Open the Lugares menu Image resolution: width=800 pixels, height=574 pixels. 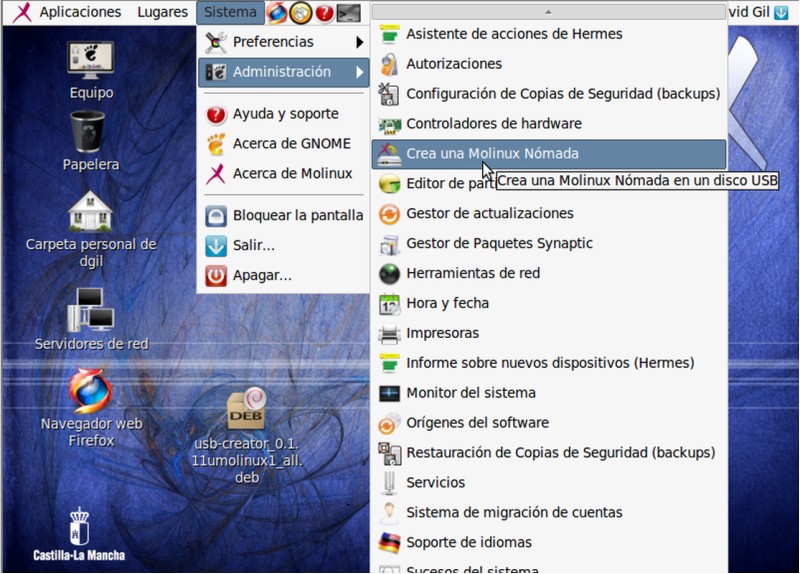click(x=162, y=12)
